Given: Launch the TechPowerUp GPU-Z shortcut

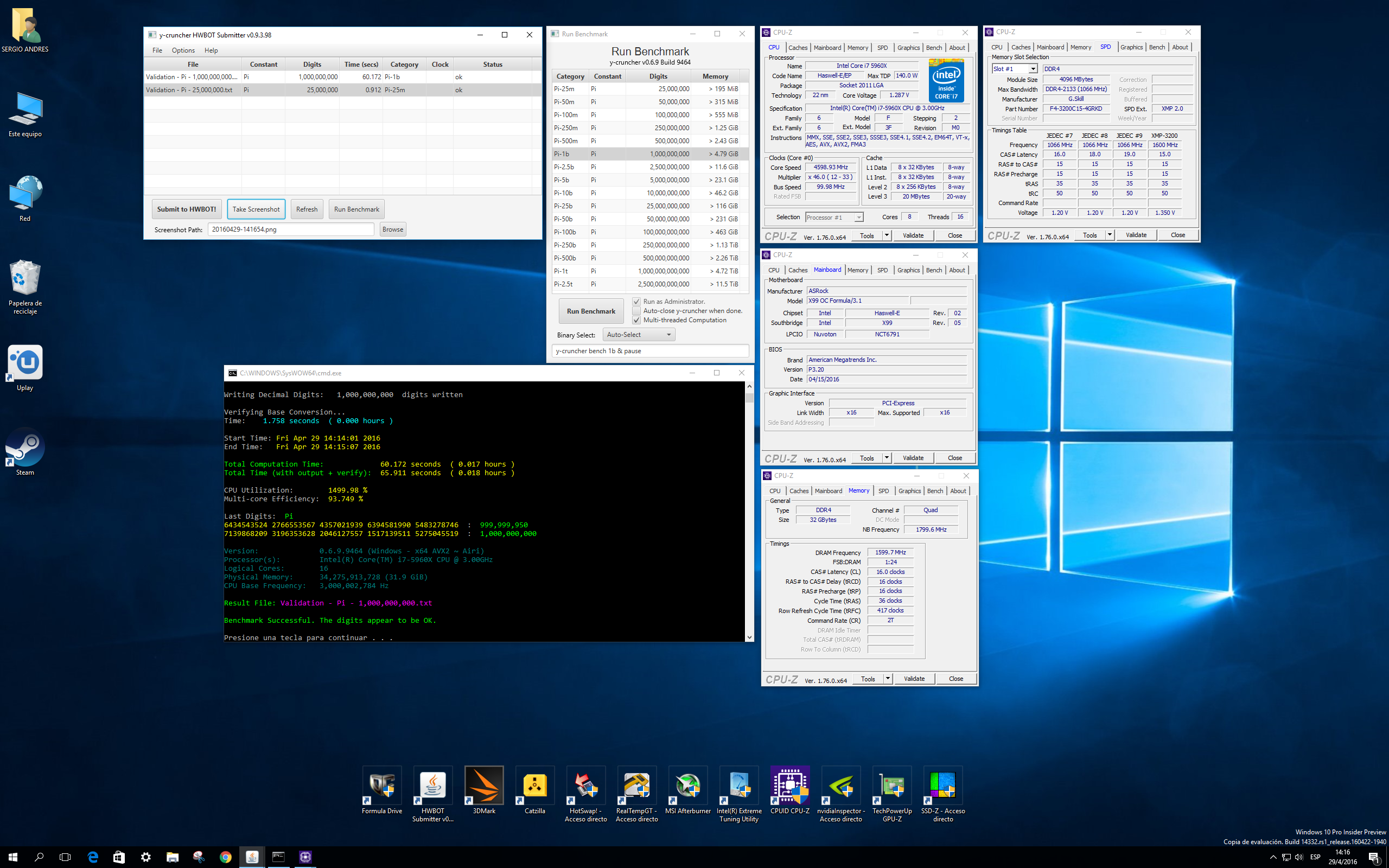Looking at the screenshot, I should pyautogui.click(x=892, y=795).
